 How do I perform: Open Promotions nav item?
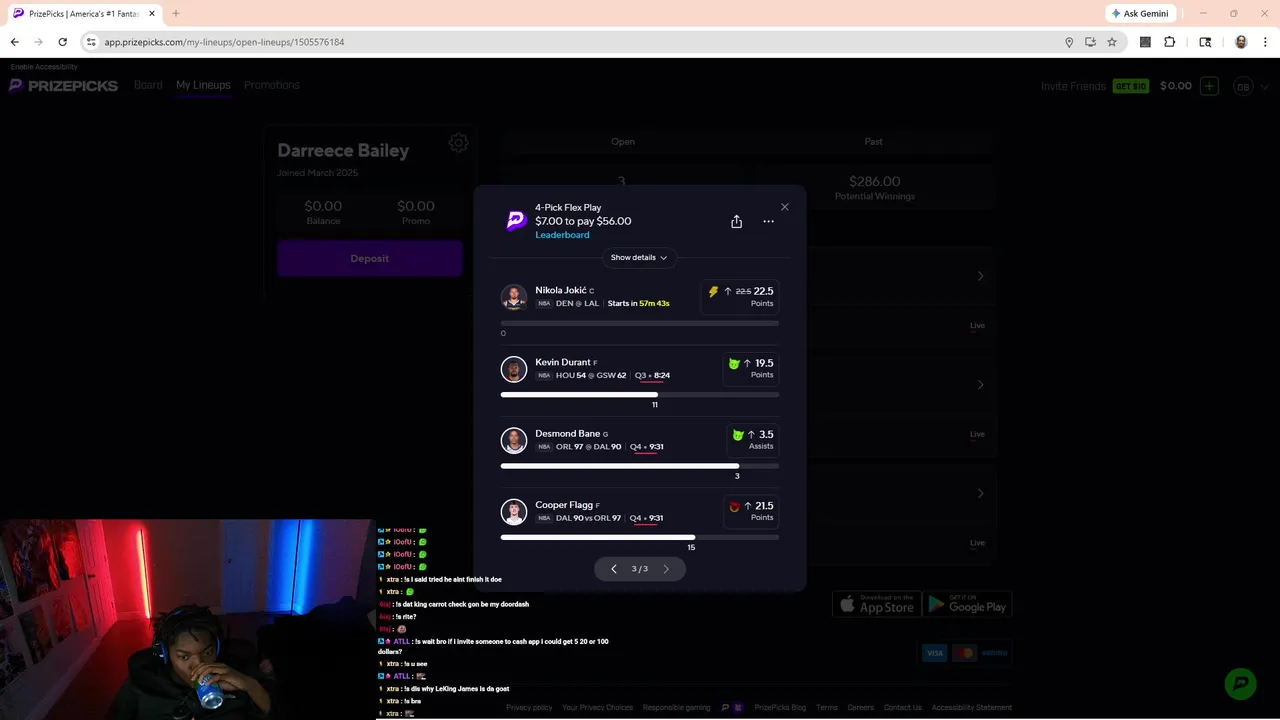[x=272, y=85]
